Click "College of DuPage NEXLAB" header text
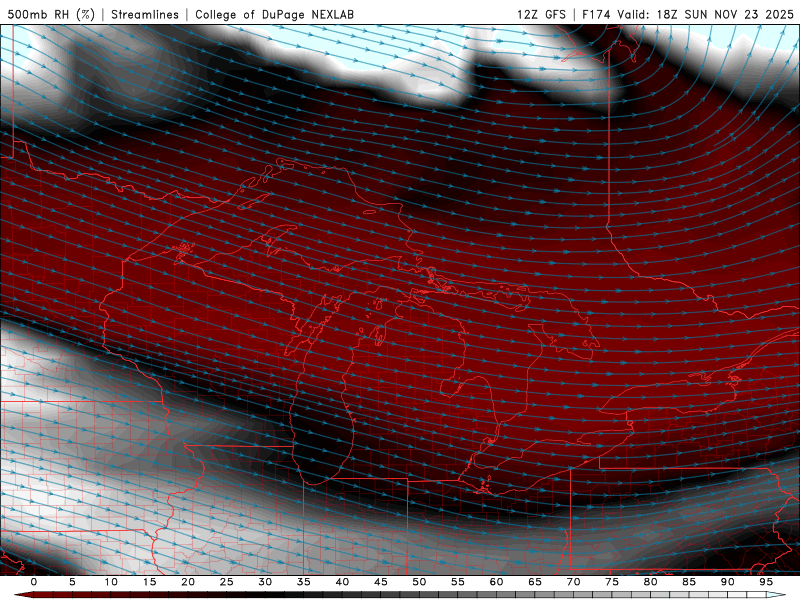 (274, 14)
